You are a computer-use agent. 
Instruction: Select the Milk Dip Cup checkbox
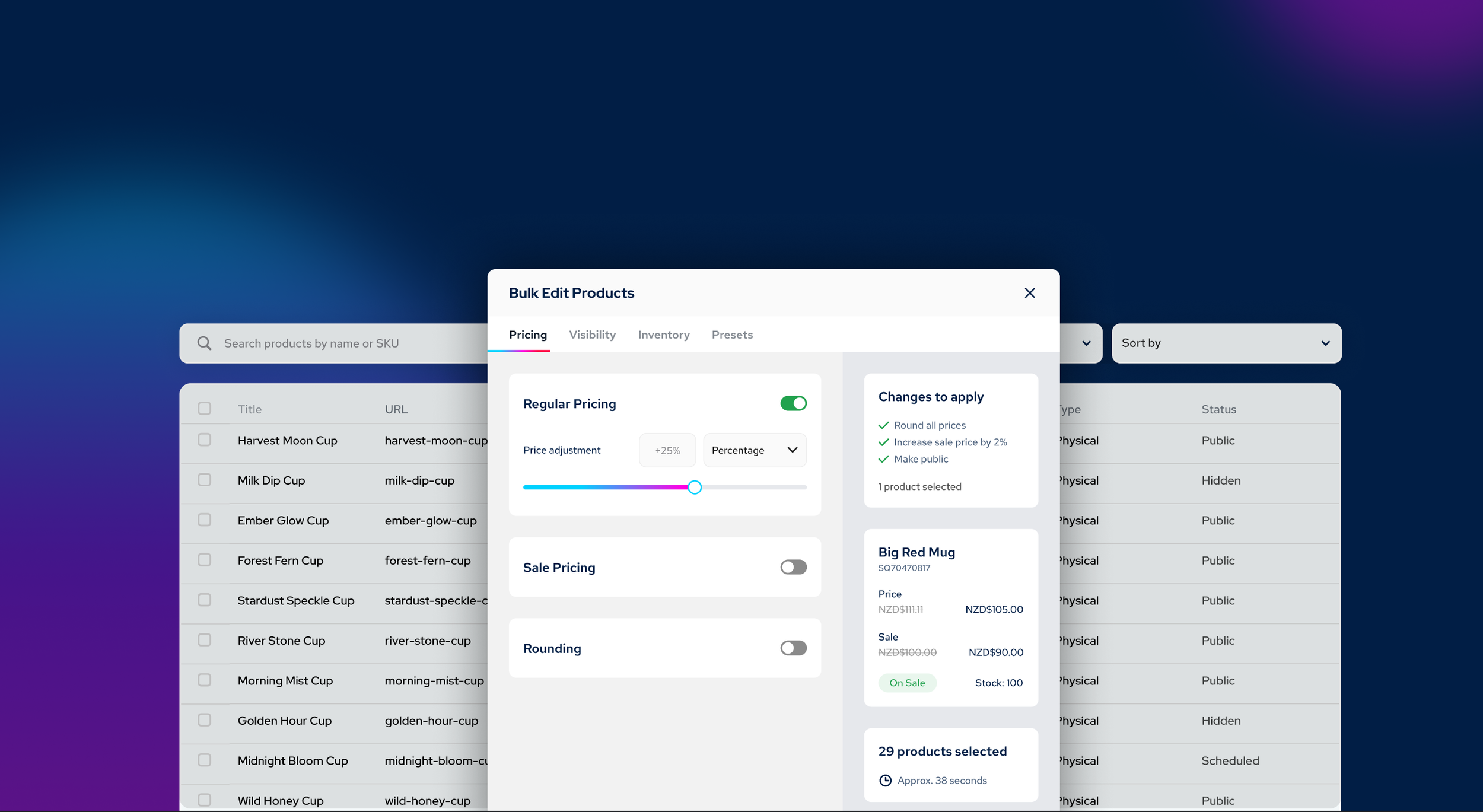pyautogui.click(x=205, y=480)
